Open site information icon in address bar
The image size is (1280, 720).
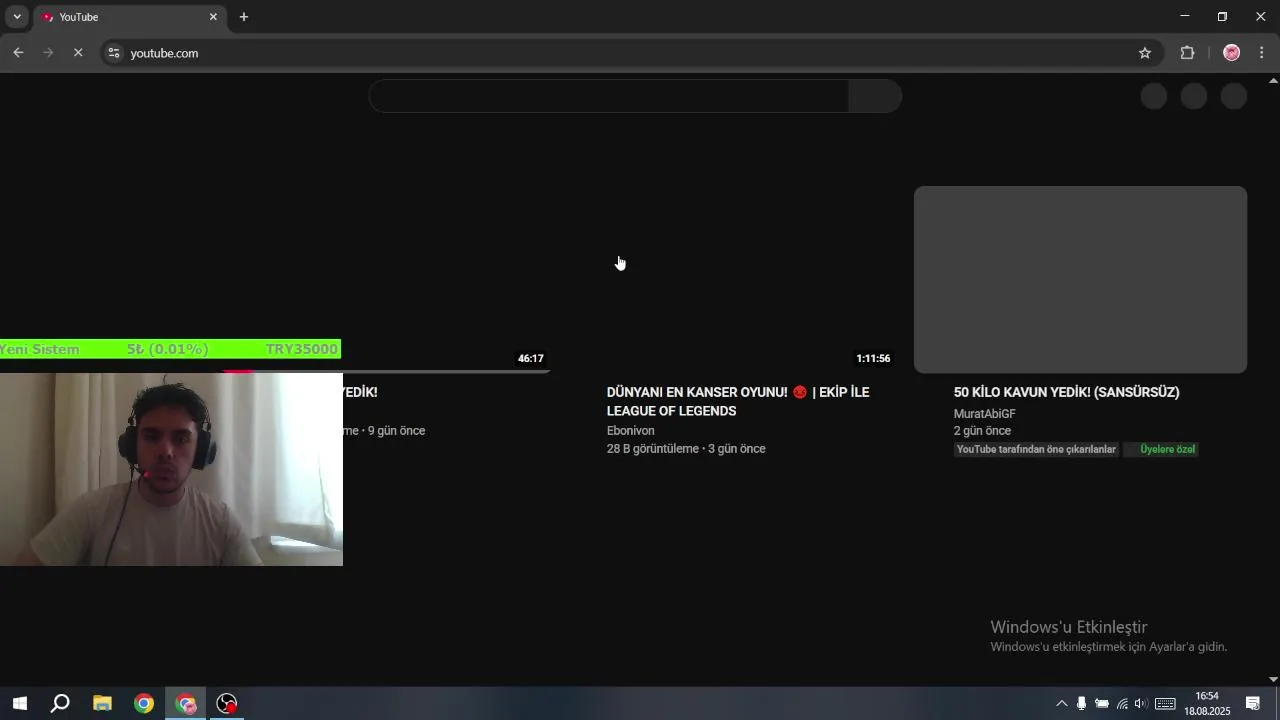click(x=114, y=53)
